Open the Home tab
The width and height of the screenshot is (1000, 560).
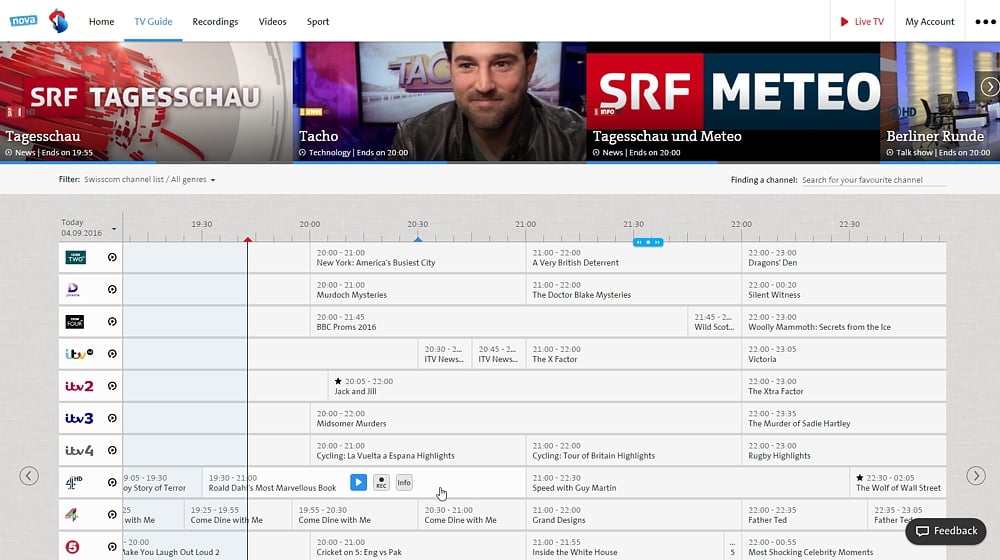[101, 22]
